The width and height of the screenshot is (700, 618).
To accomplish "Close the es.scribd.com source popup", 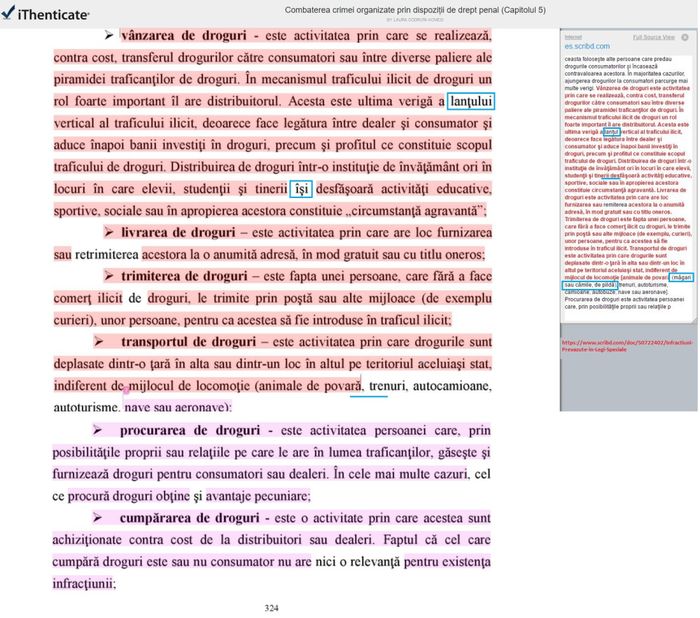I will (684, 38).
